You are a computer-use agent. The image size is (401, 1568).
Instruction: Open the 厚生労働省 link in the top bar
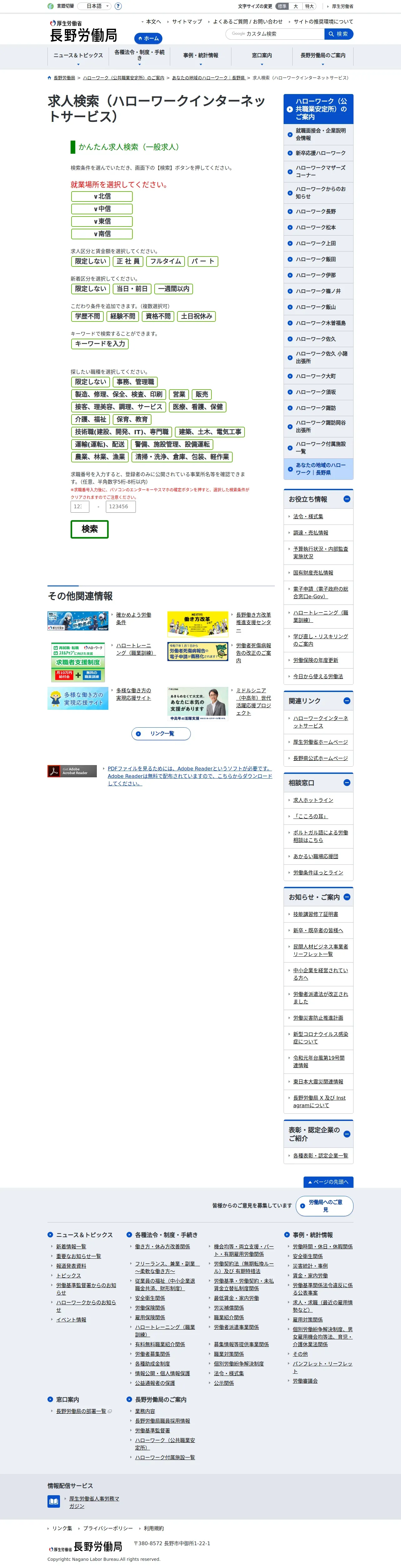click(342, 6)
